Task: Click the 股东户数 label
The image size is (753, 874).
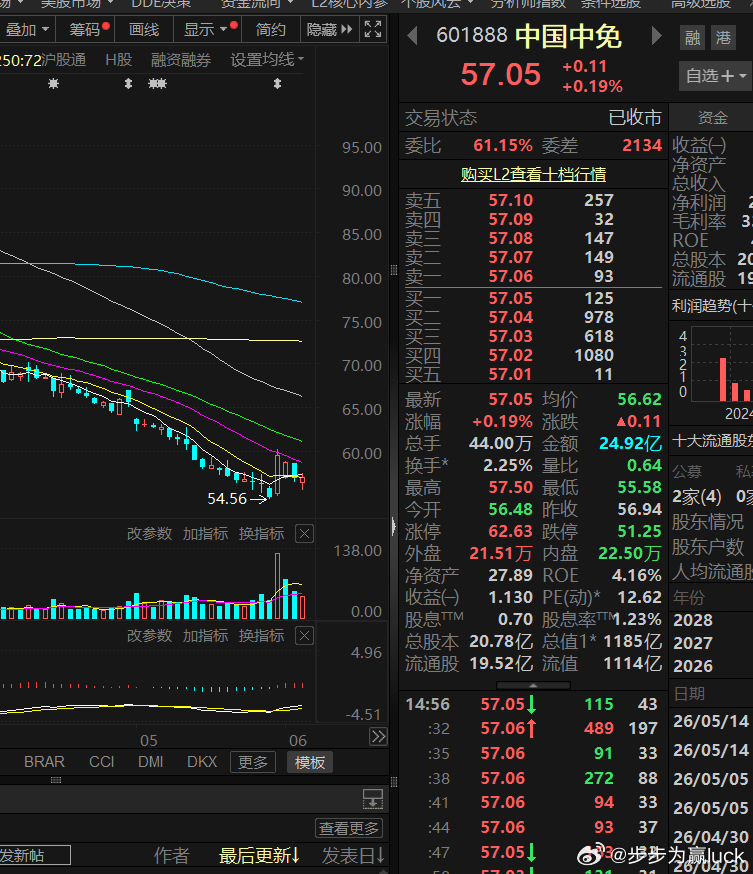Action: [708, 547]
